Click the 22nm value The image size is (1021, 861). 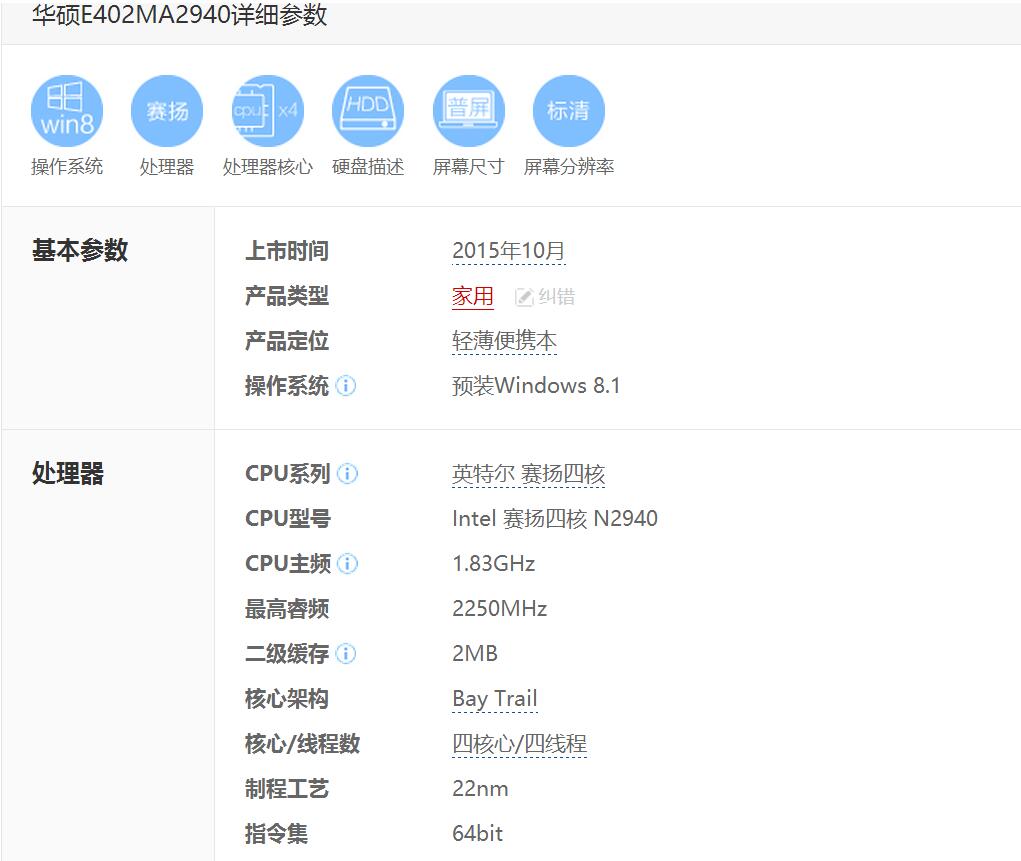(x=480, y=789)
